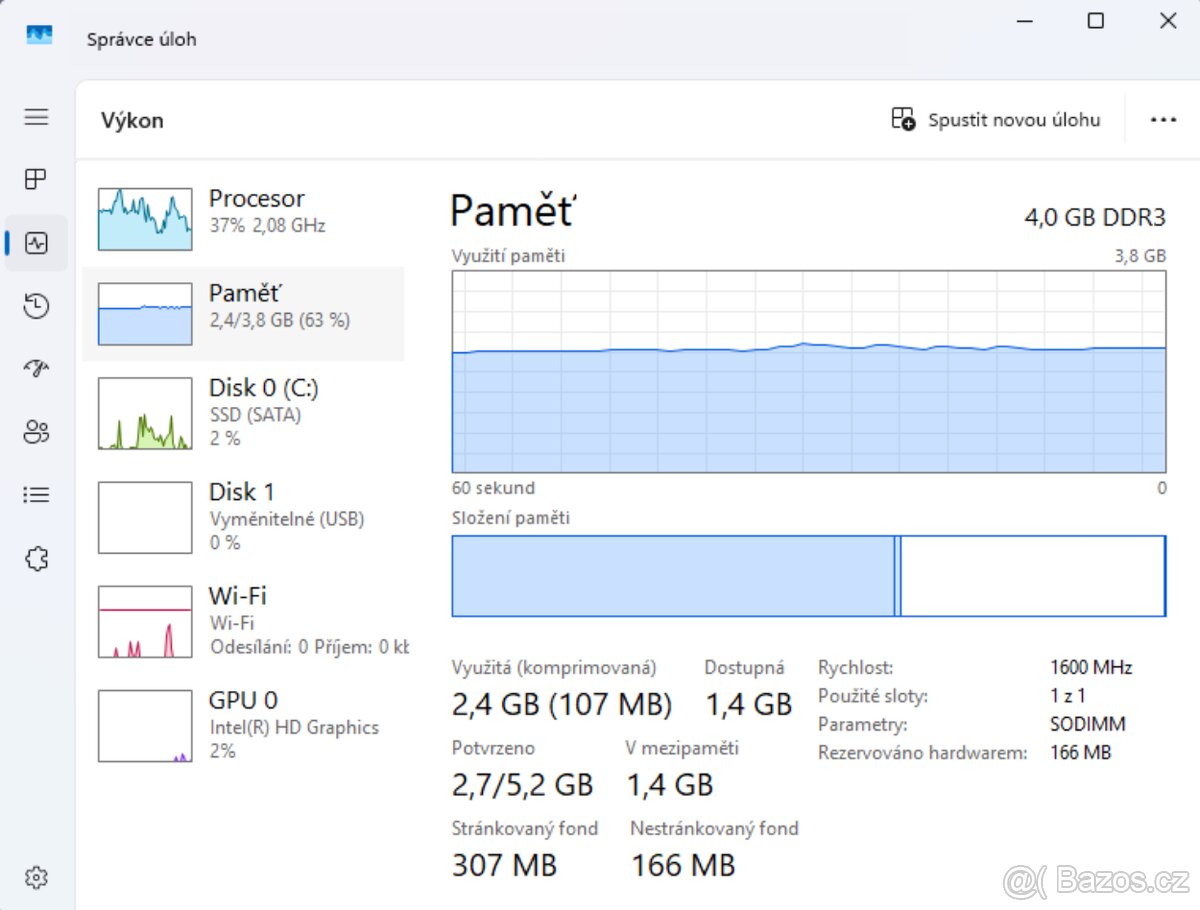1200x910 pixels.
Task: Open the Details list icon
Action: click(x=36, y=495)
